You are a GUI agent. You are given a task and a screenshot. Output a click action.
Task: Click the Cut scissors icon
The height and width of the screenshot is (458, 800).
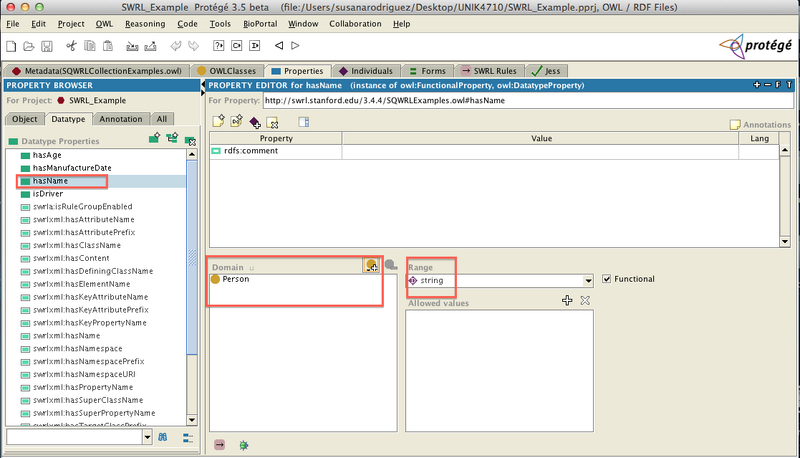pos(71,46)
